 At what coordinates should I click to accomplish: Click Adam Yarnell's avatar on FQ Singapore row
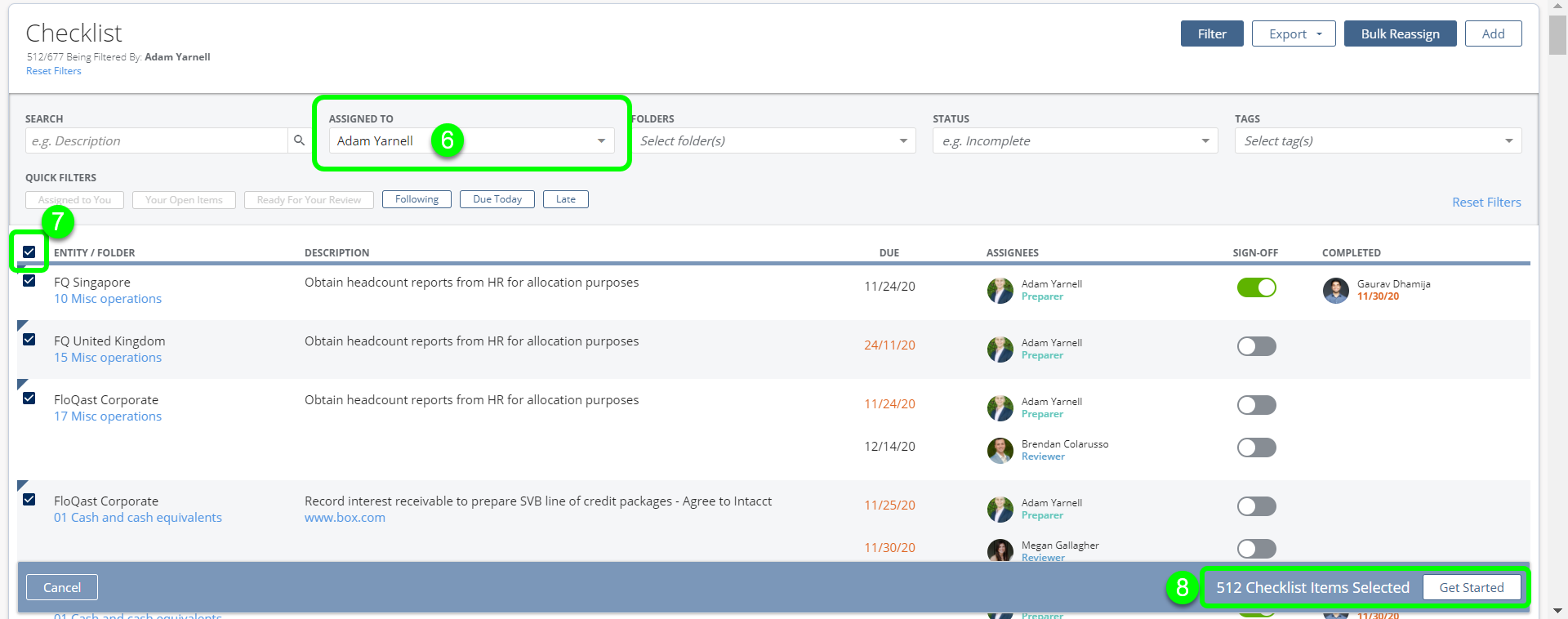(x=1000, y=291)
